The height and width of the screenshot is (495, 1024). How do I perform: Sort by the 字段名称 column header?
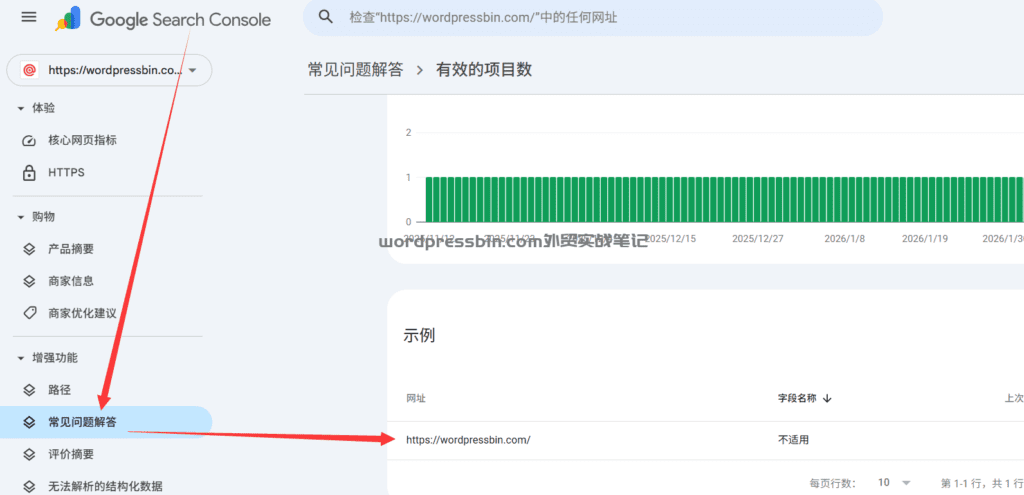805,398
